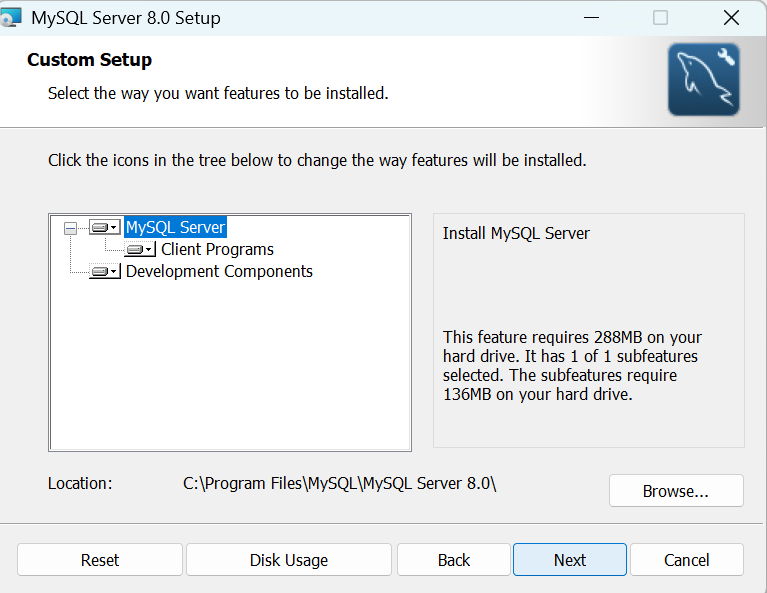Click the Reset button
The height and width of the screenshot is (593, 767).
click(x=100, y=560)
